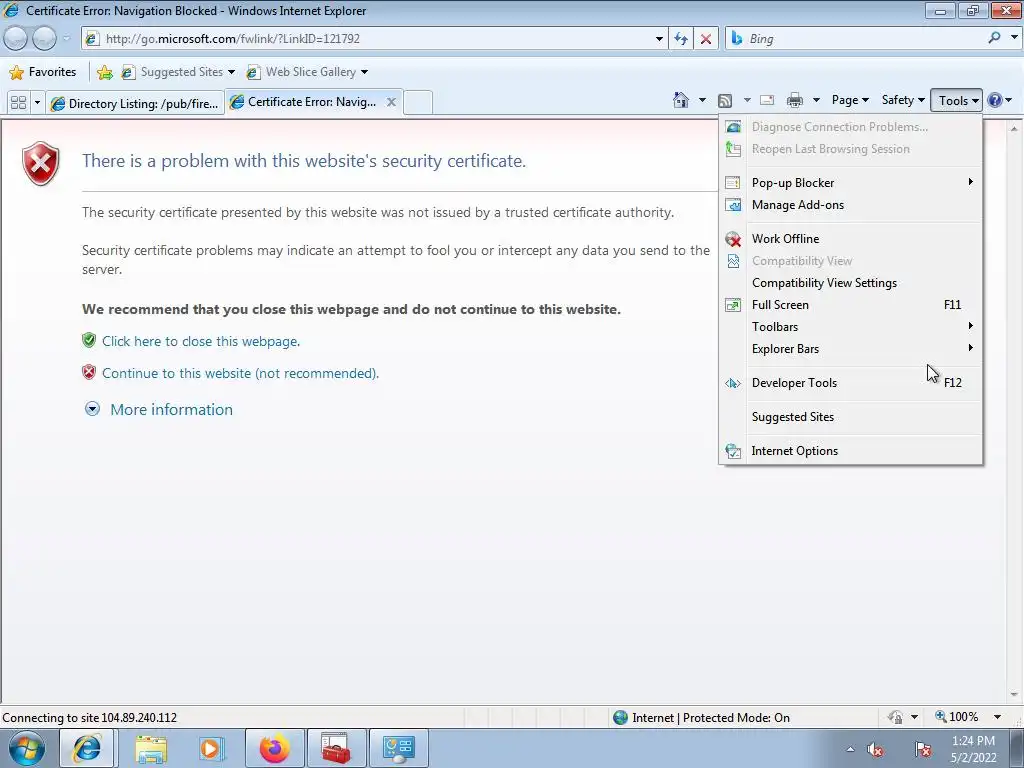
Task: Click the Internet Options menu icon
Action: (733, 451)
